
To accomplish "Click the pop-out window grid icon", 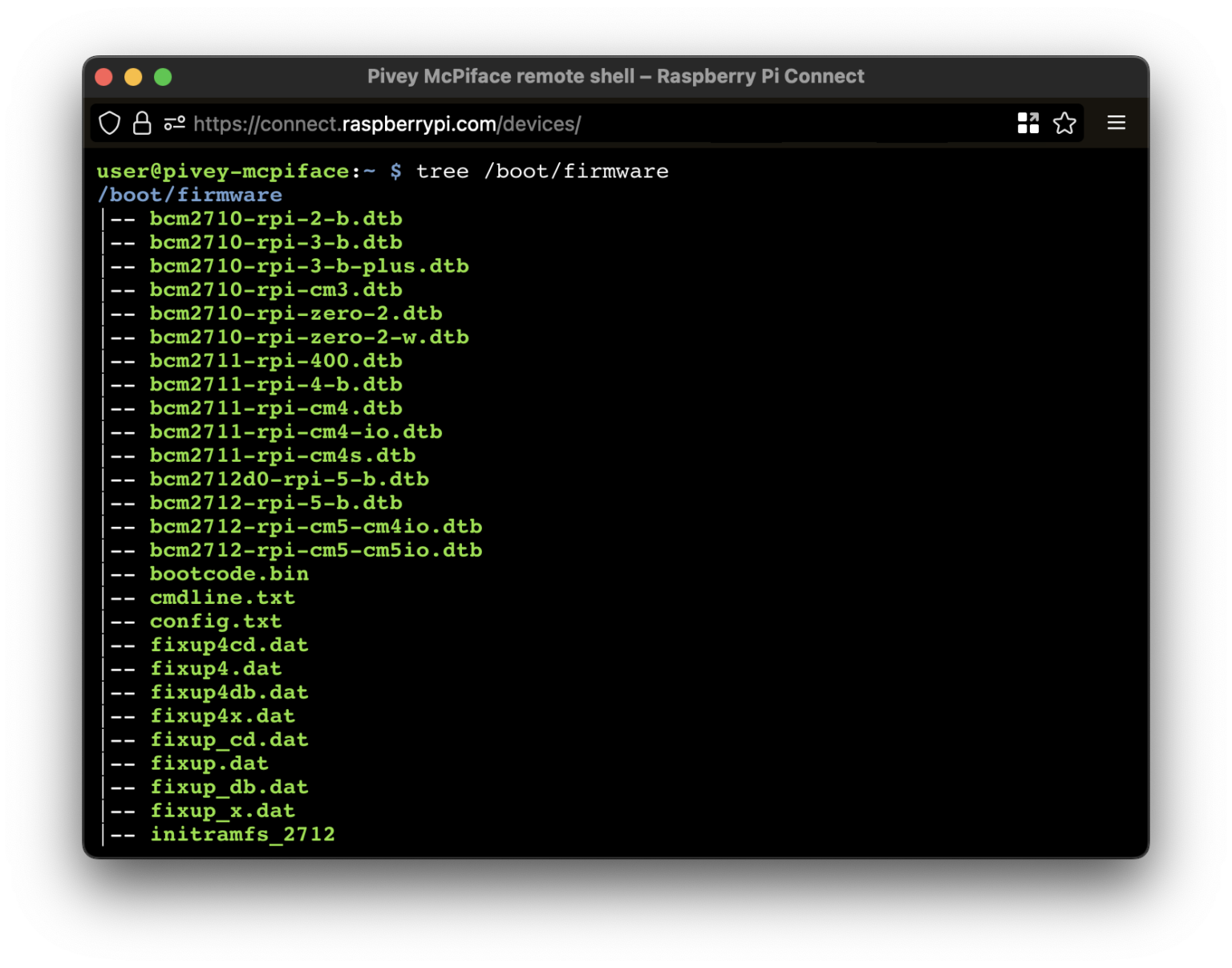I will tap(1027, 123).
